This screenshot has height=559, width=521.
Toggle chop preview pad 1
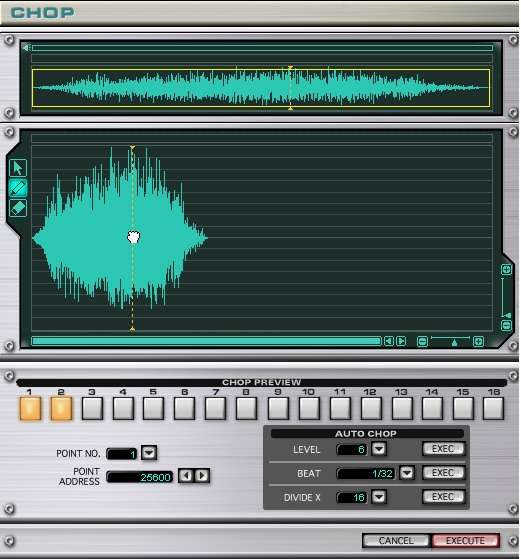point(30,408)
